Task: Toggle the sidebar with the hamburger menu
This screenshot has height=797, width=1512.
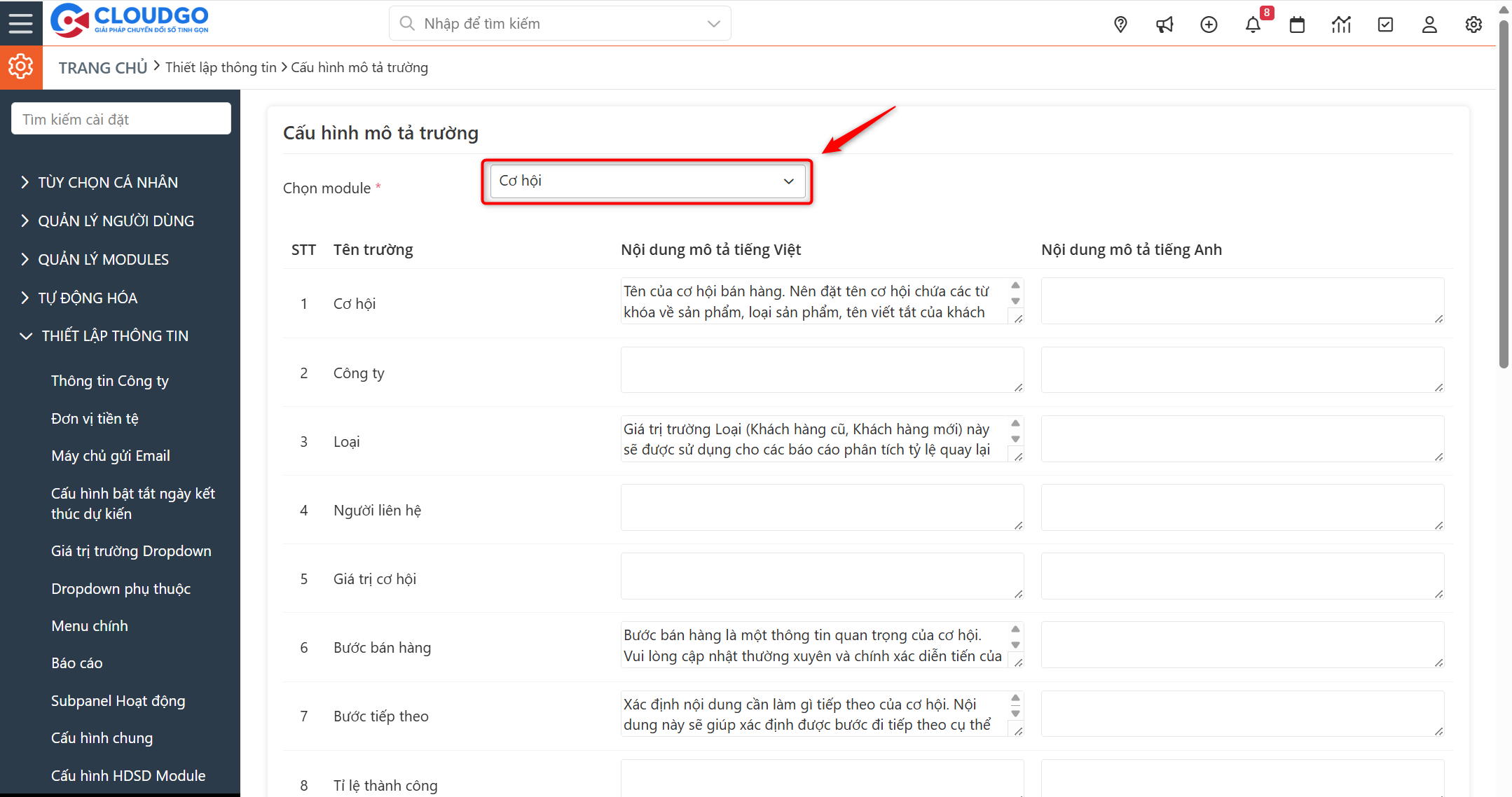Action: pos(20,22)
